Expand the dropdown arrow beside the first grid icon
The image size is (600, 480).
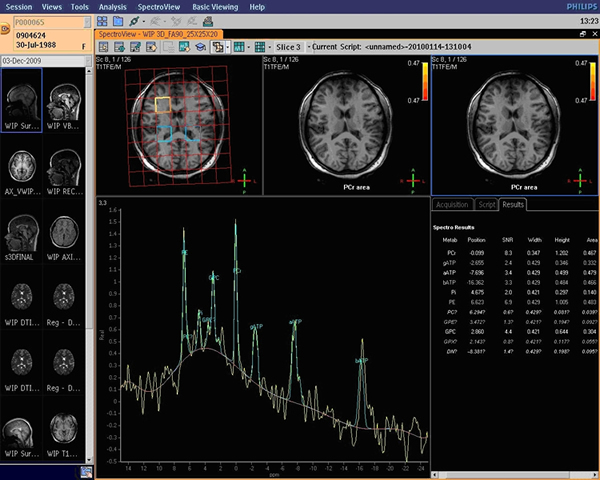[250, 47]
